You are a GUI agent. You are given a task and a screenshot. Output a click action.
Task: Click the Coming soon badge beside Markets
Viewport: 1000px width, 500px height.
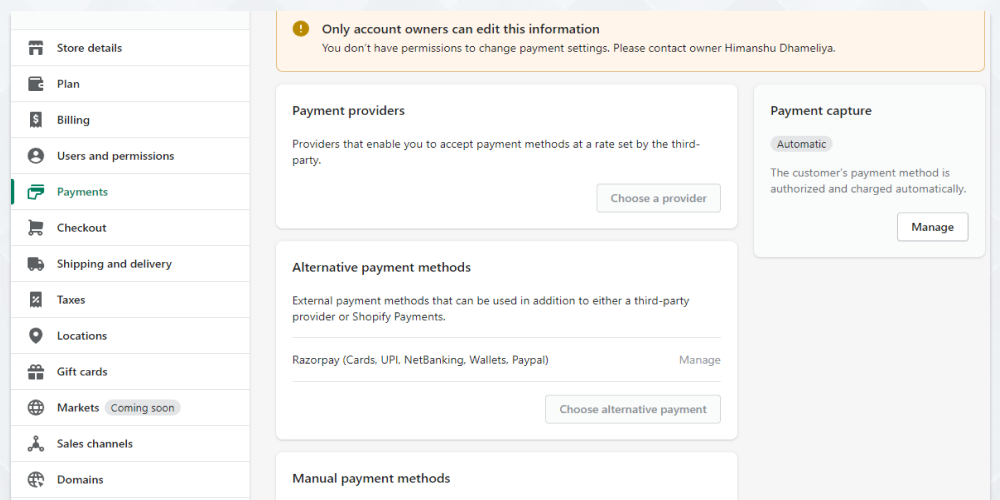(x=142, y=408)
